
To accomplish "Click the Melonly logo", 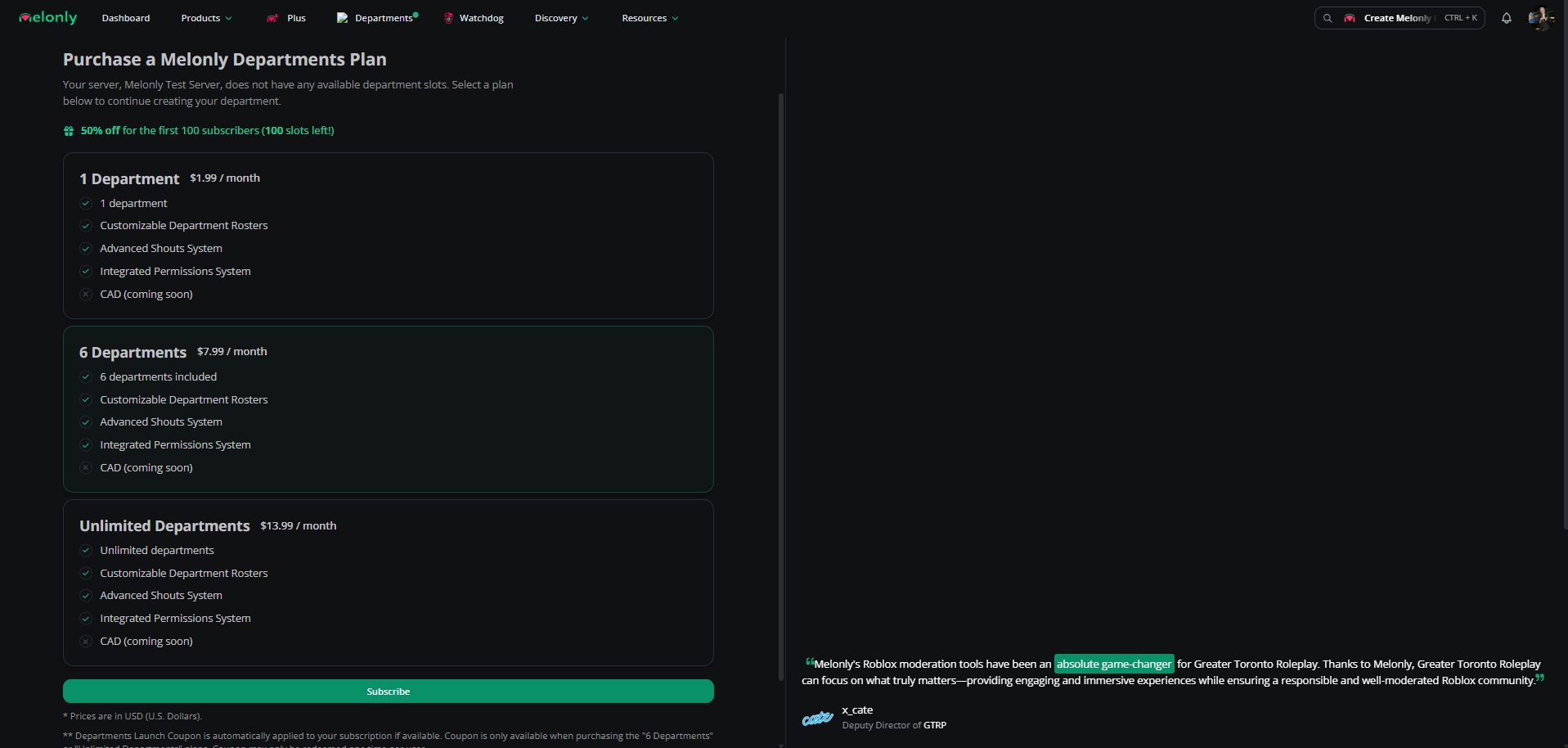I will pyautogui.click(x=47, y=17).
